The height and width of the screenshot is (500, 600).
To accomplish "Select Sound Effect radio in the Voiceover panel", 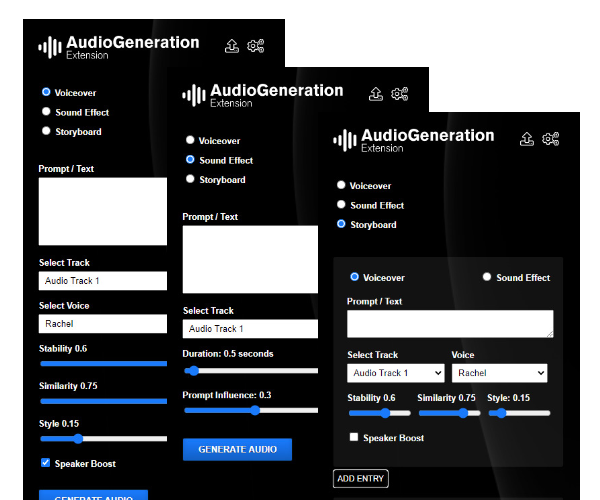I will point(46,111).
